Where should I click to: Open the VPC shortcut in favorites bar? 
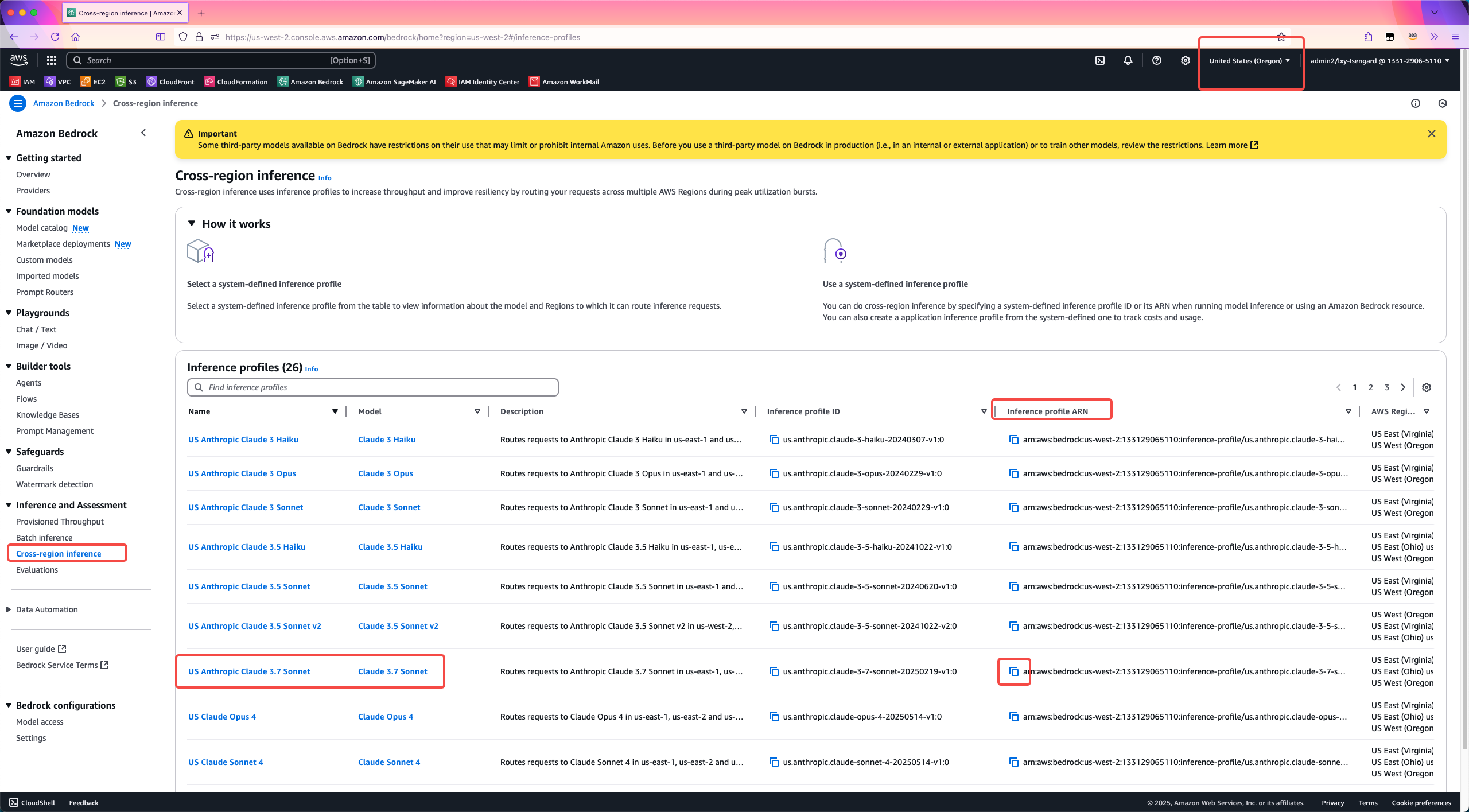click(x=58, y=81)
